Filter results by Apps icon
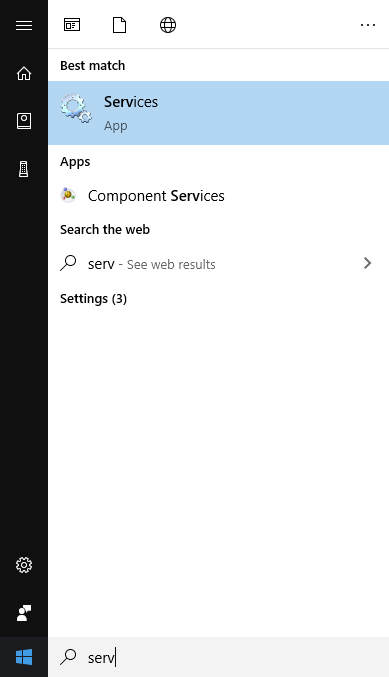The image size is (389, 677). [72, 25]
